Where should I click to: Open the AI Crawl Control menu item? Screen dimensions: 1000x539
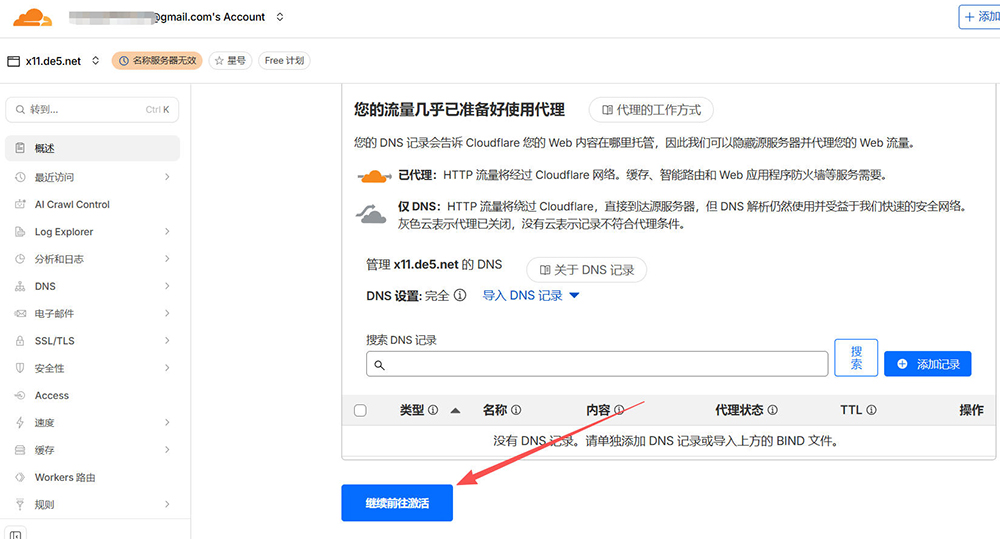coord(72,204)
